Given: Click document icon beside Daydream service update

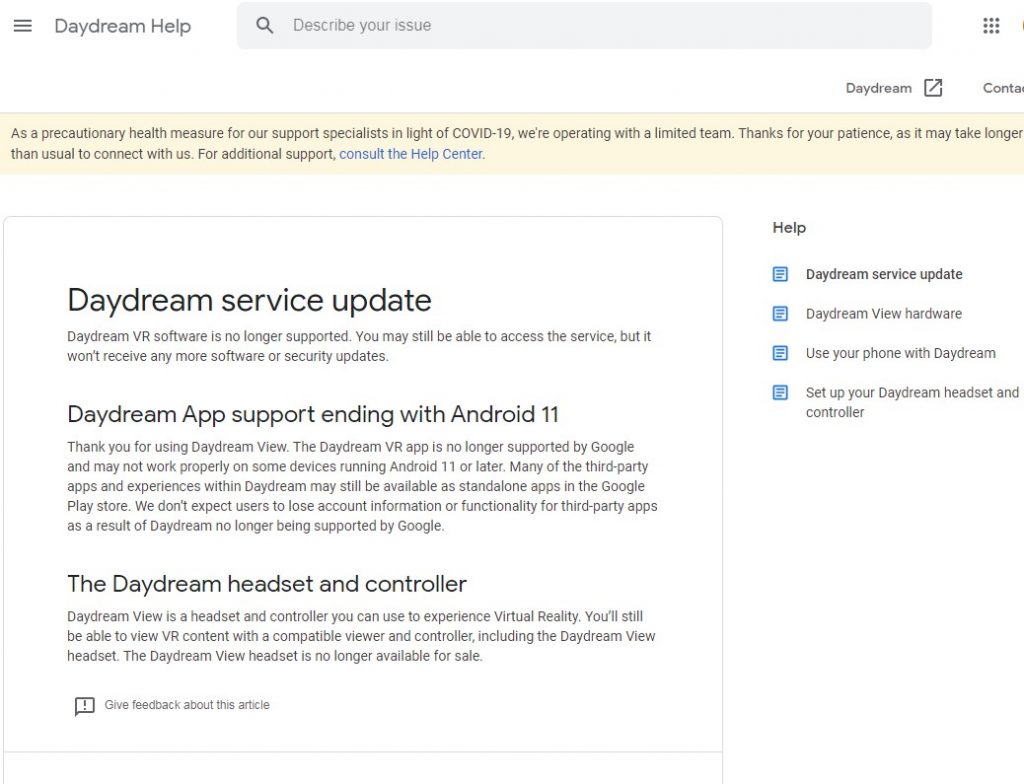Looking at the screenshot, I should 780,274.
